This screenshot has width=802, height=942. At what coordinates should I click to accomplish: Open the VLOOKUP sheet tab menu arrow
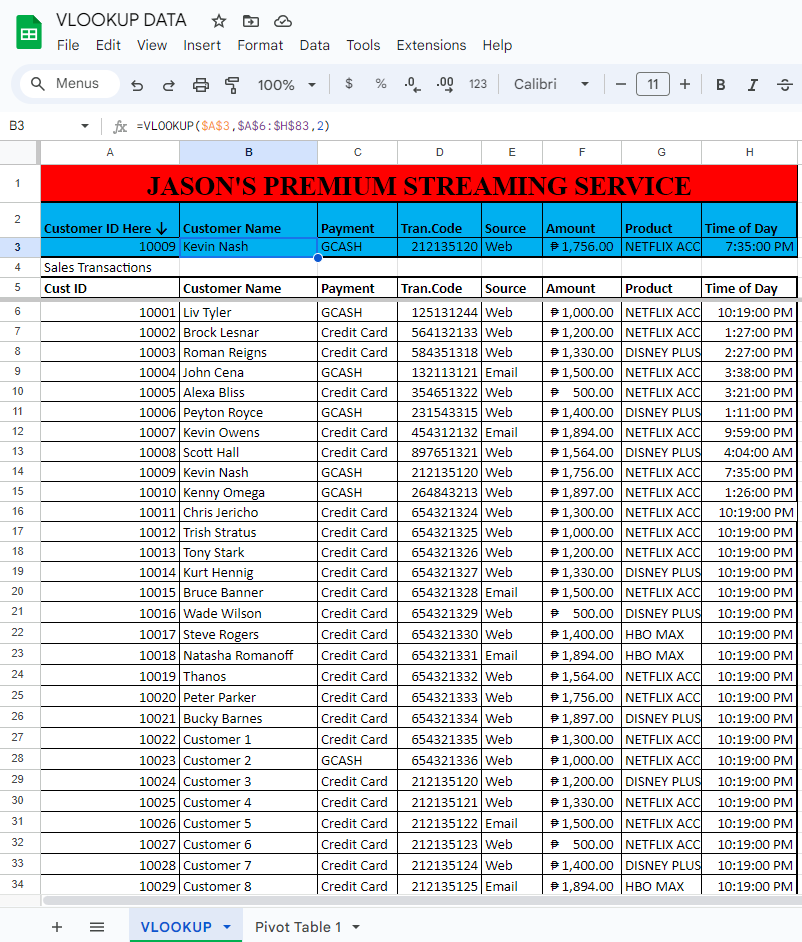pos(227,927)
